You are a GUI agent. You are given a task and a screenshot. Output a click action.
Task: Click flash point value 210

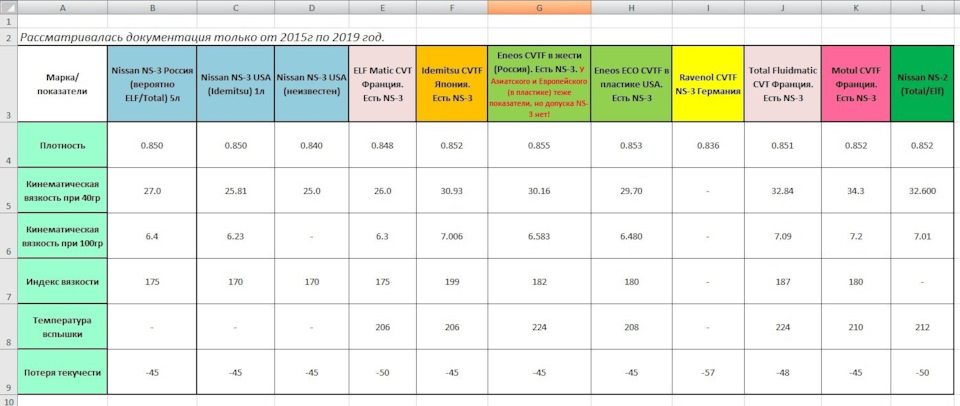click(855, 327)
